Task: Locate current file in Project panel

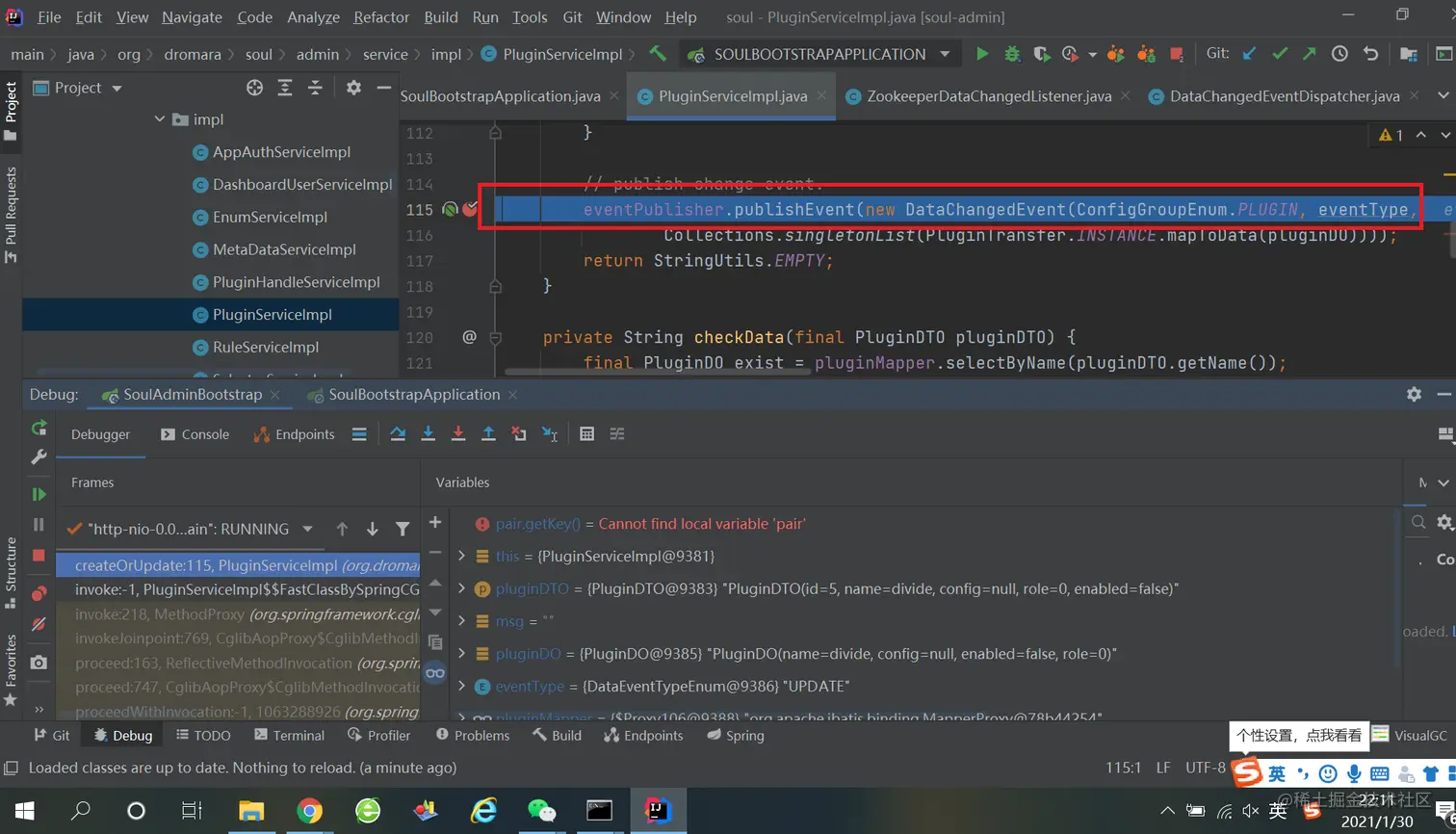Action: click(254, 88)
